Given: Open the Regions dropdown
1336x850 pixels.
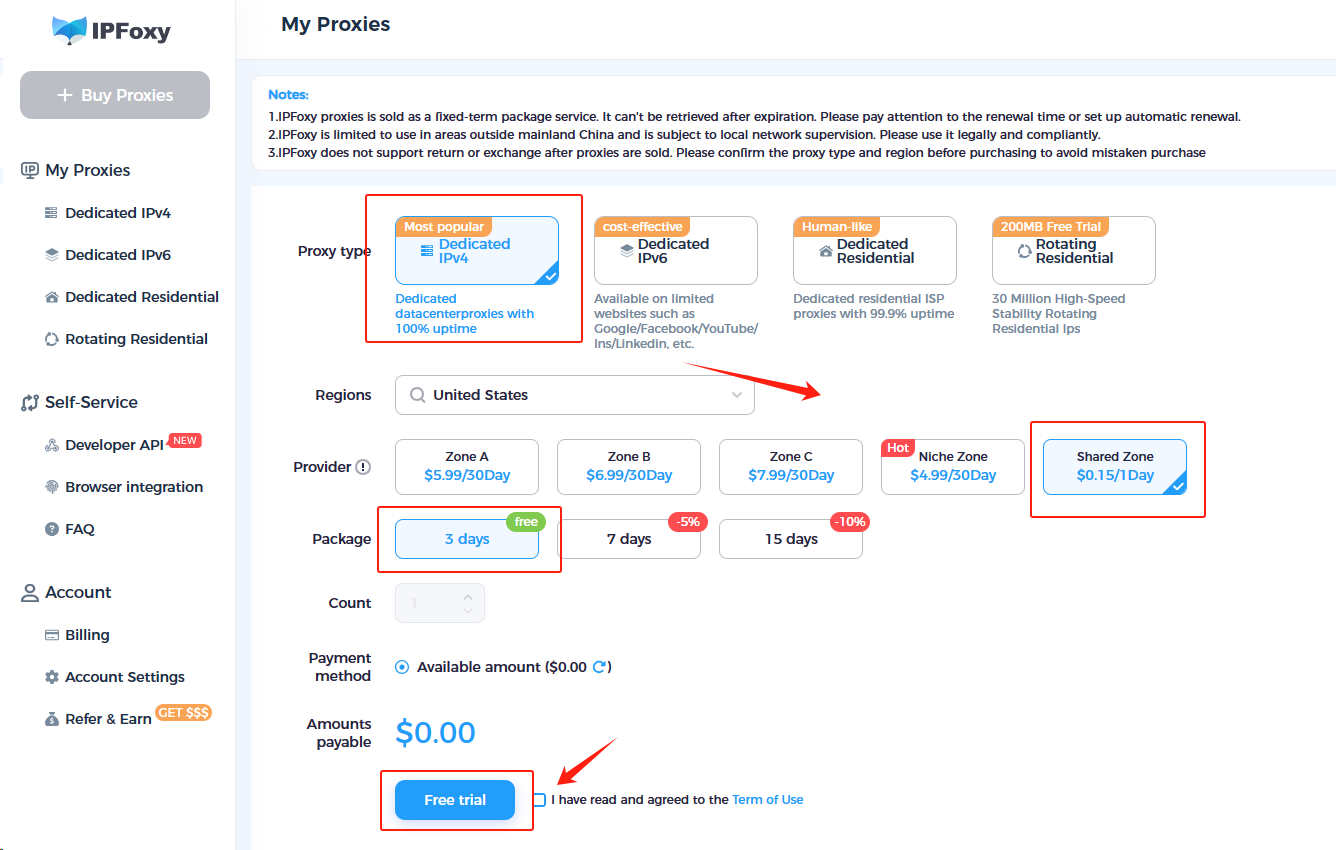Looking at the screenshot, I should click(x=574, y=394).
